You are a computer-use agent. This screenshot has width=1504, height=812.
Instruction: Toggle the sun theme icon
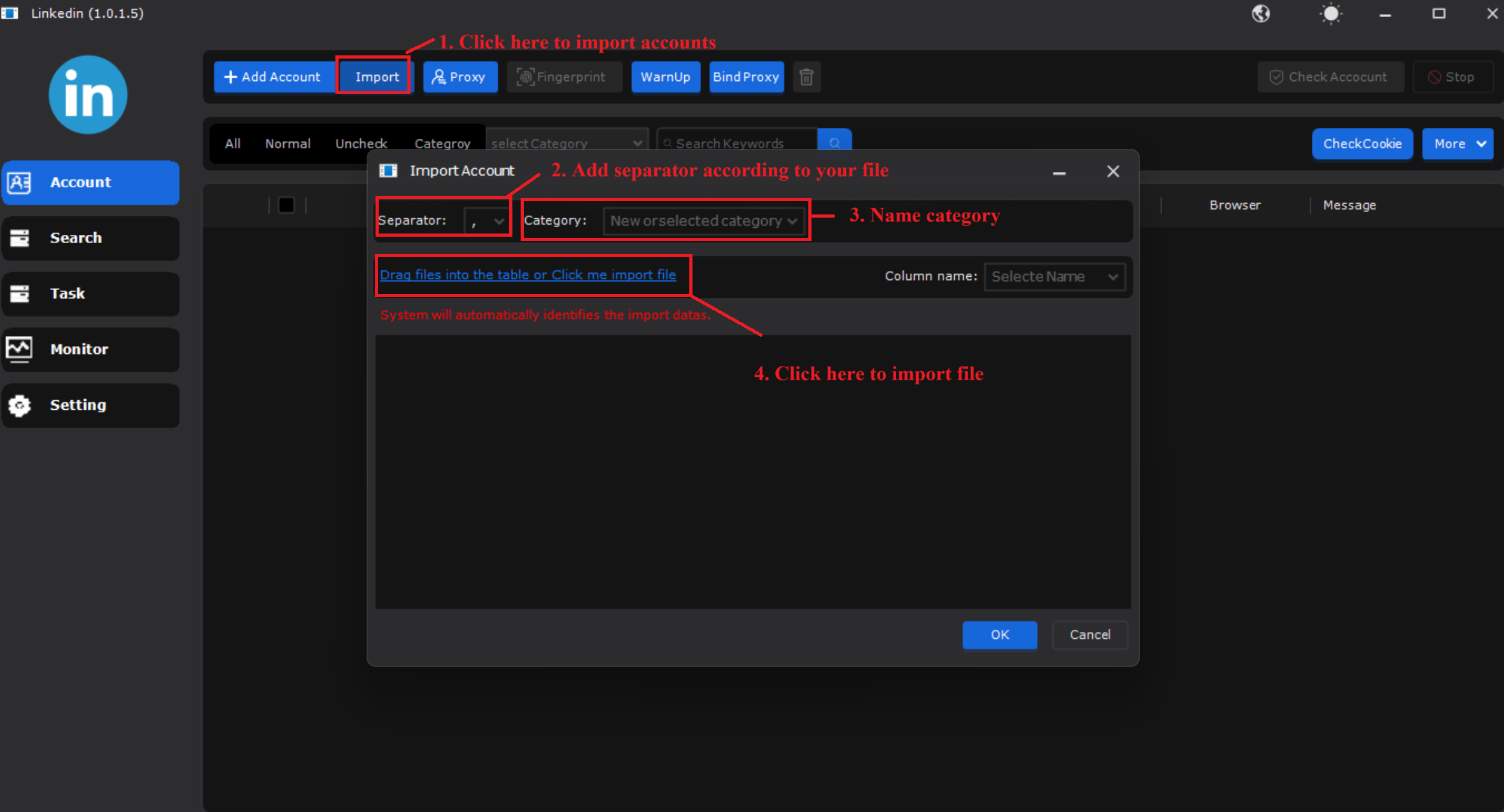coord(1331,13)
